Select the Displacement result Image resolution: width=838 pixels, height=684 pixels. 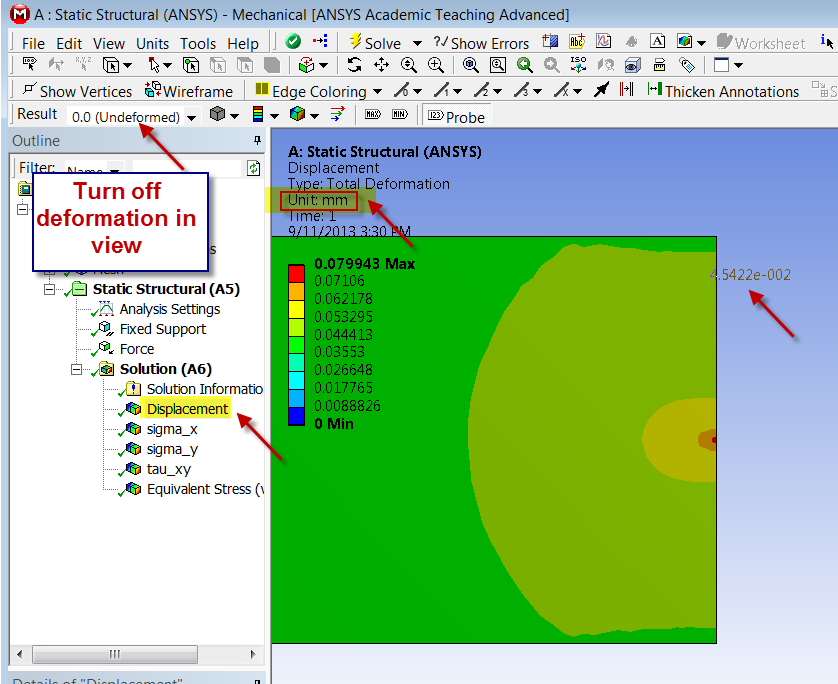click(x=187, y=409)
